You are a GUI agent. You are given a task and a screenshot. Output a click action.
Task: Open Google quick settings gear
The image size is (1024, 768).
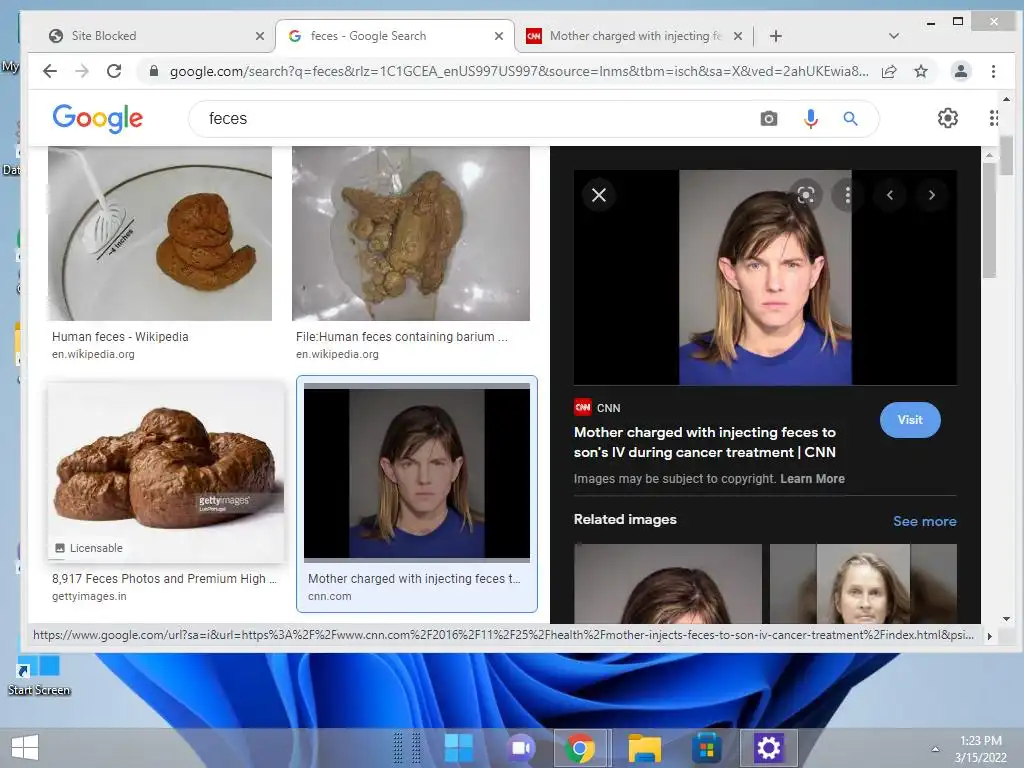click(x=948, y=118)
